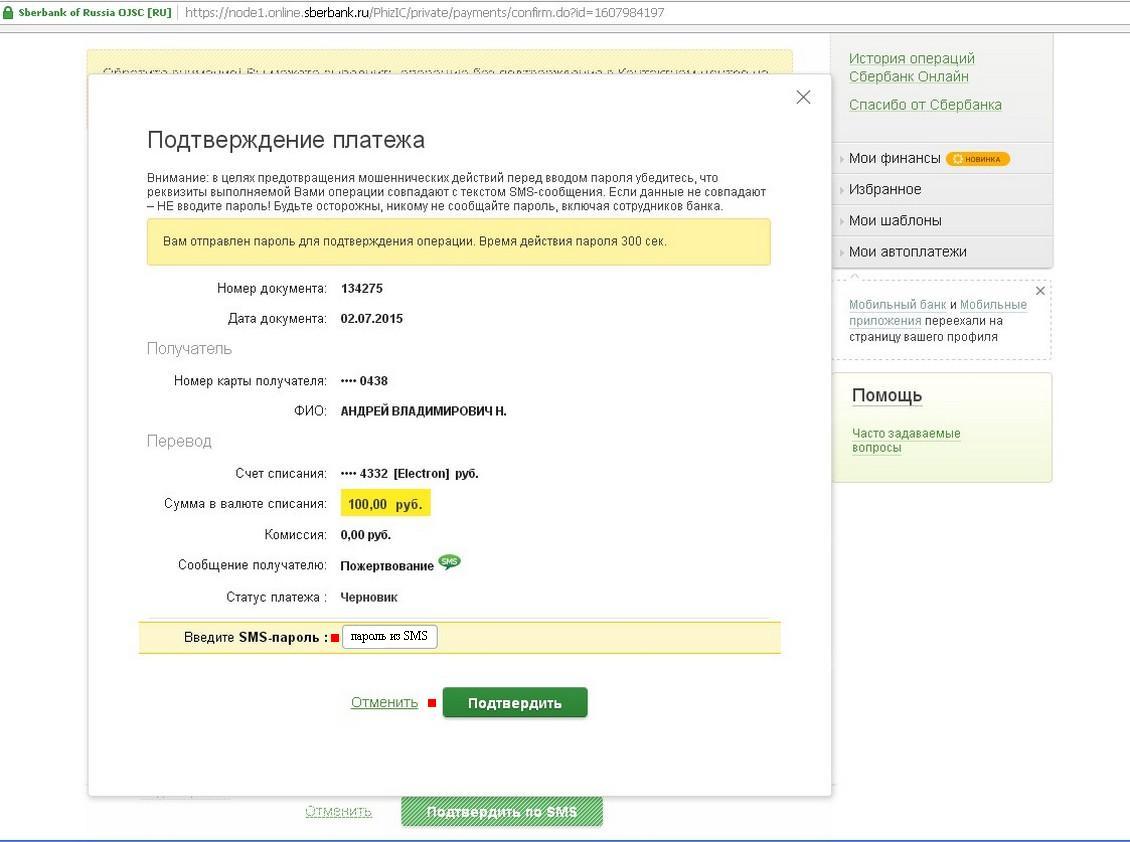This screenshot has height=842, width=1130.
Task: Click the message text Пожертвование
Action: point(387,566)
